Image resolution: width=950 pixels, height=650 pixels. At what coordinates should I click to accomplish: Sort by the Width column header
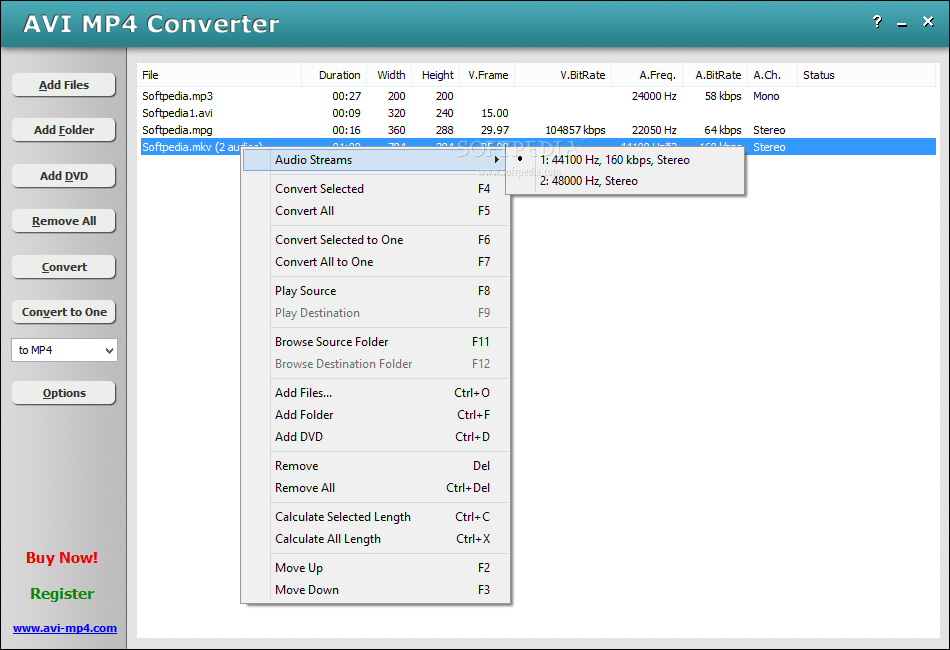(389, 75)
